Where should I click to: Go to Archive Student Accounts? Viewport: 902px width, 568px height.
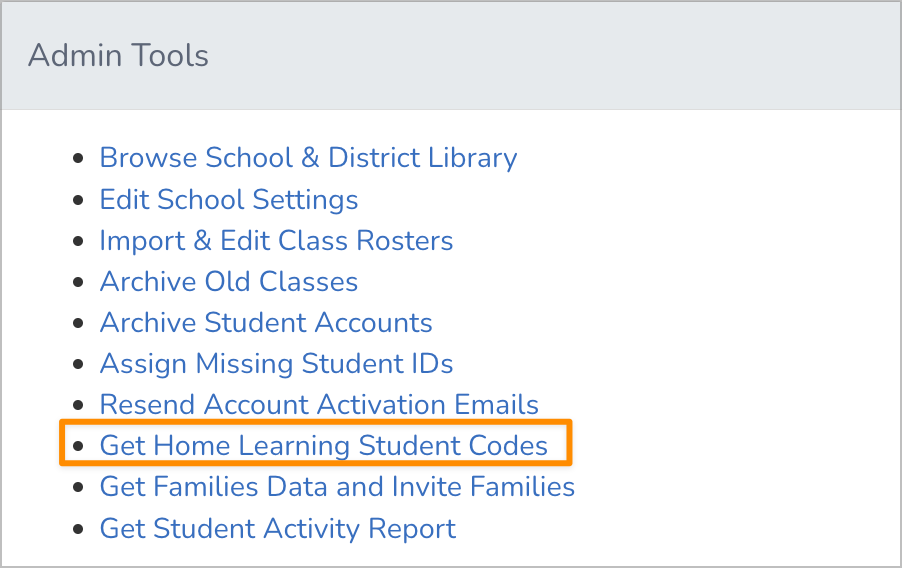(266, 323)
